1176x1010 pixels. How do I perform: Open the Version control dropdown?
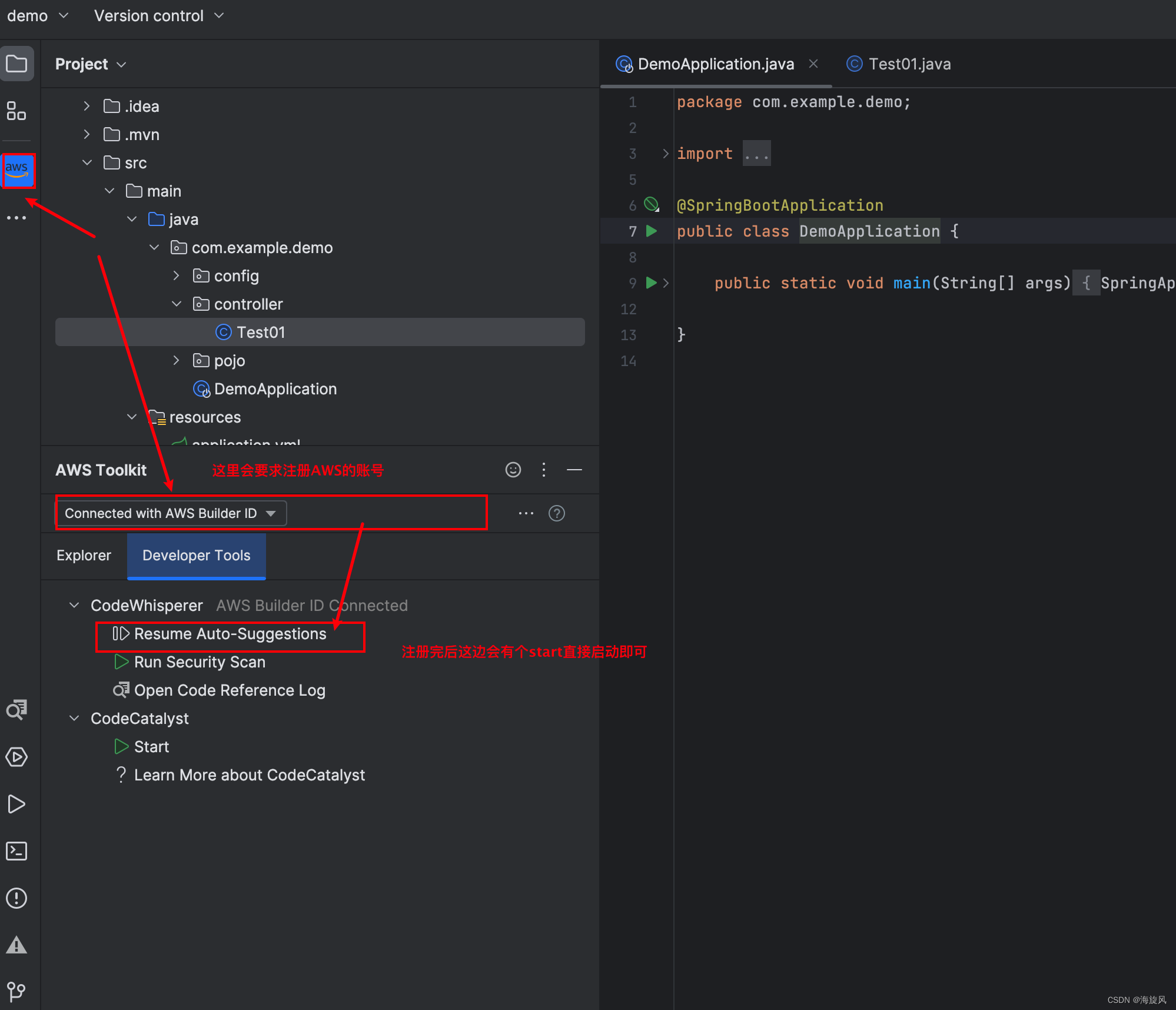pos(159,15)
